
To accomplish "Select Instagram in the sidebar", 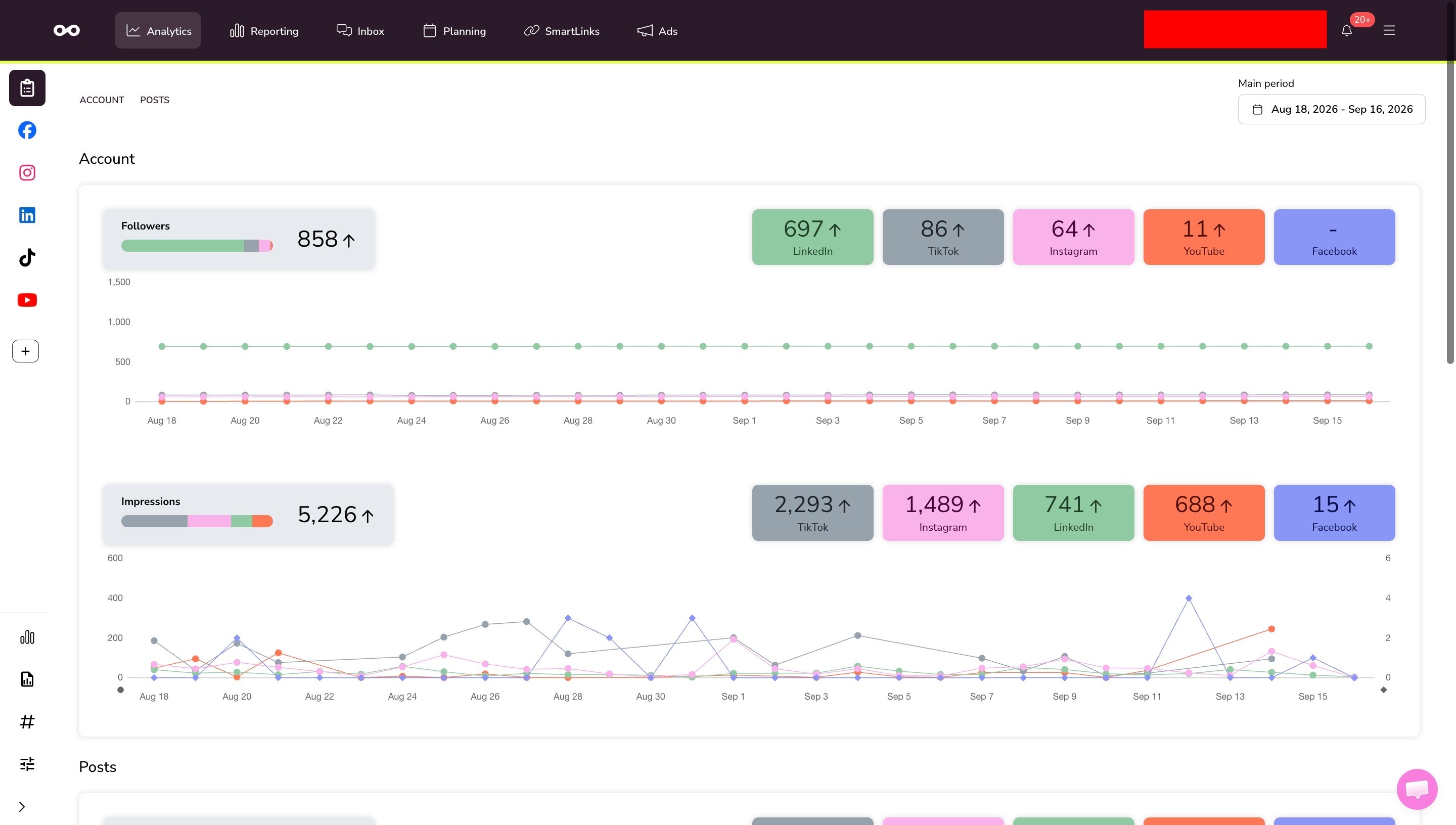I will [x=27, y=173].
